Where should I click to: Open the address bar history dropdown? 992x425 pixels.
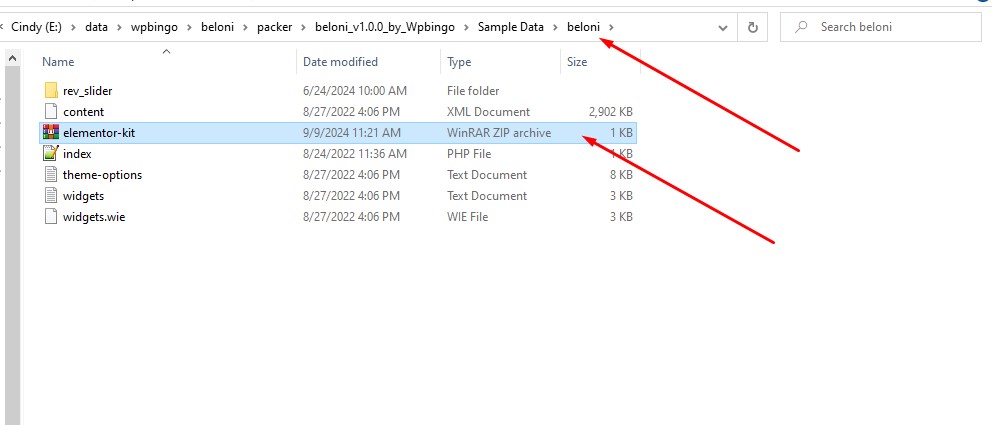[x=723, y=27]
